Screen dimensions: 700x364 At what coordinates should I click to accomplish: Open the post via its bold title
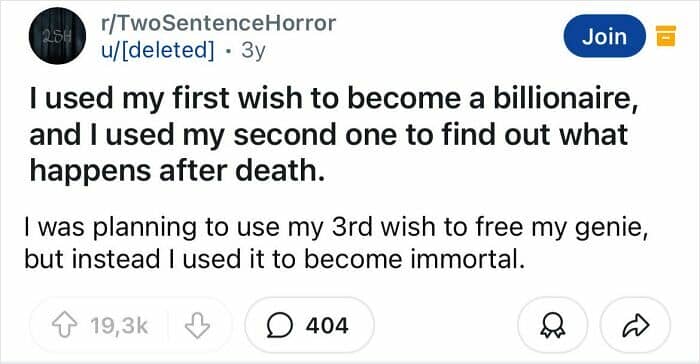(x=334, y=134)
